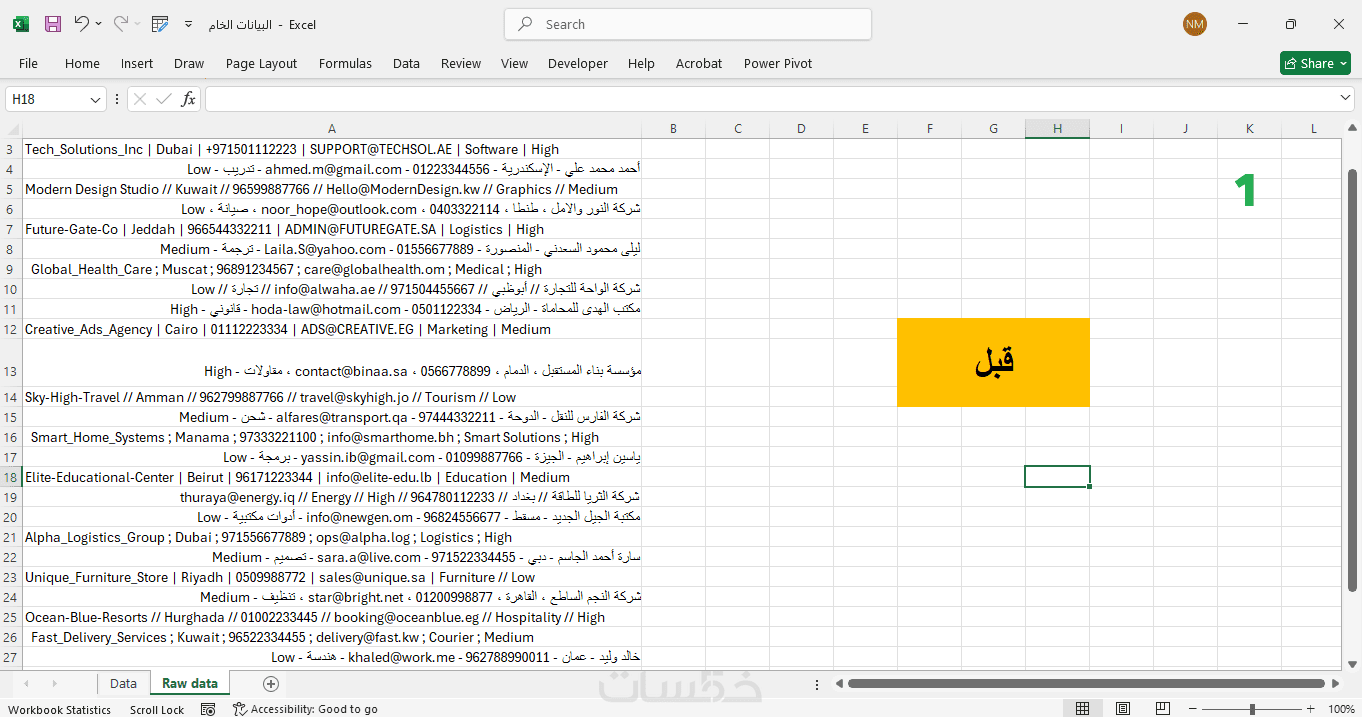Screen dimensions: 1362x717
Task: Click the vertical scrollbar down arrow
Action: point(1352,664)
